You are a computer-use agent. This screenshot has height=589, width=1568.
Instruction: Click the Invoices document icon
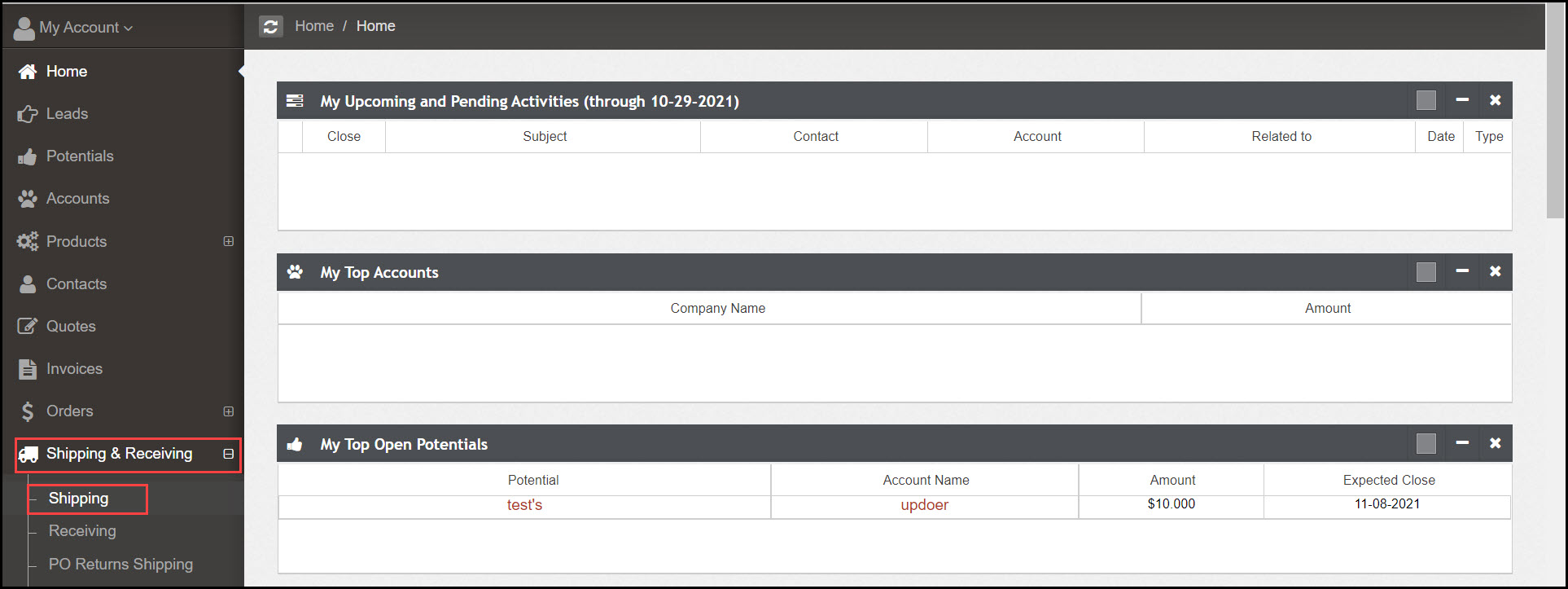click(x=28, y=368)
